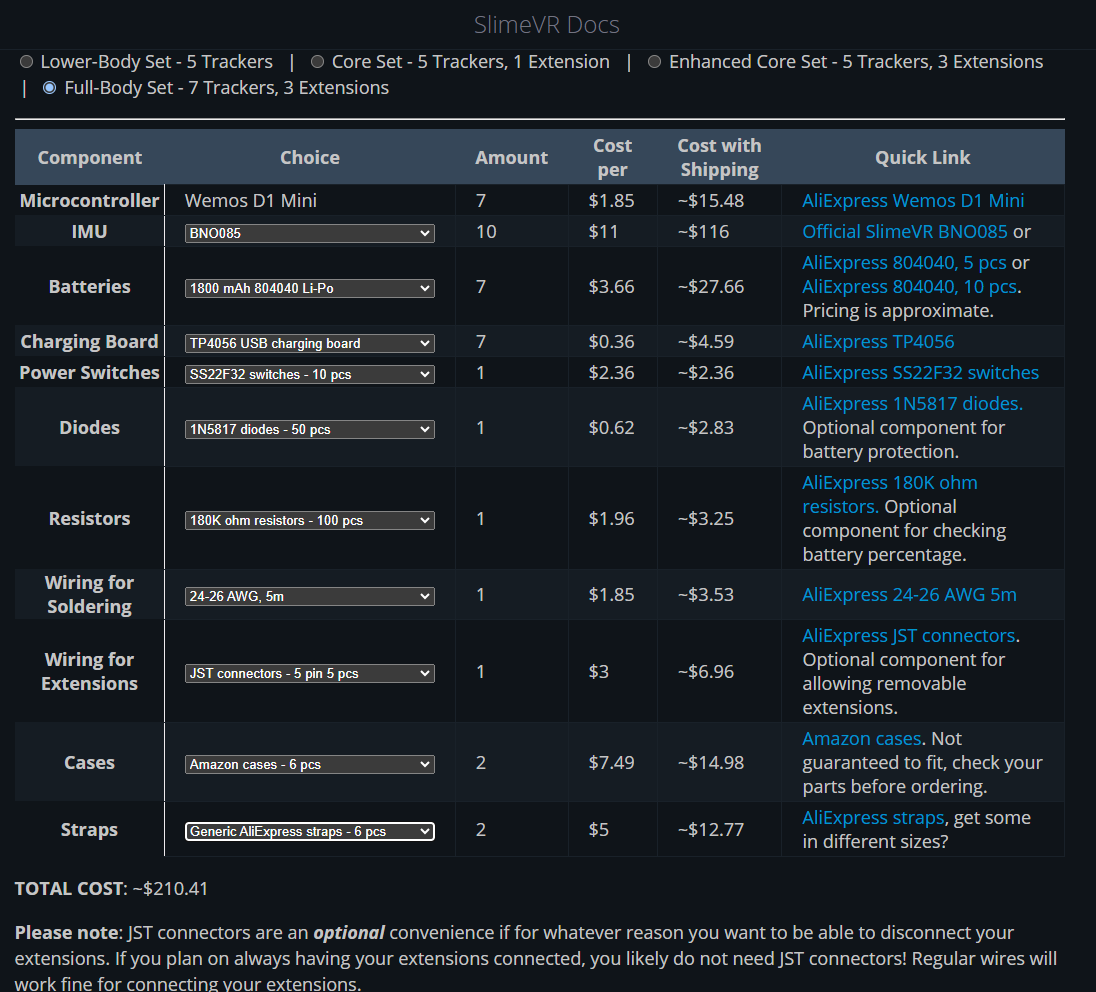Open AliExpress Wemos D1 Mini link
1096x992 pixels.
913,201
